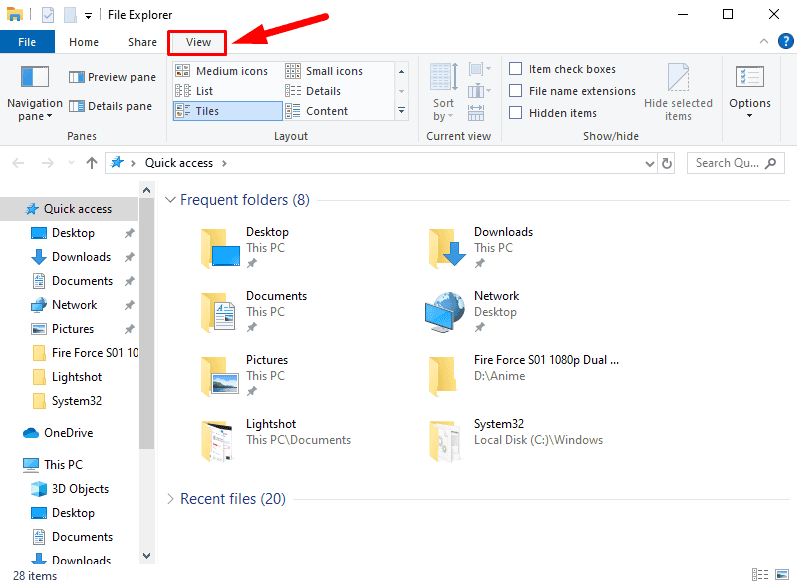Select Lightshot in navigation pane
The height and width of the screenshot is (585, 797).
tap(77, 377)
